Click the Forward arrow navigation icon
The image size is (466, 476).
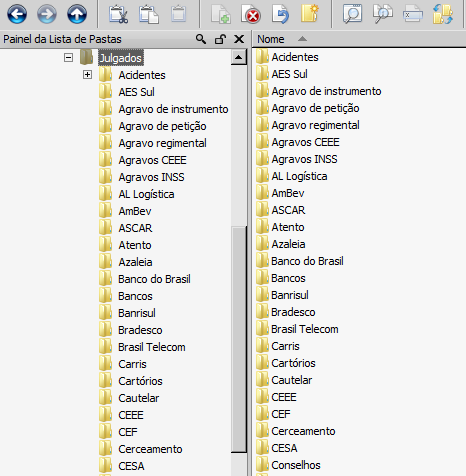pos(47,14)
